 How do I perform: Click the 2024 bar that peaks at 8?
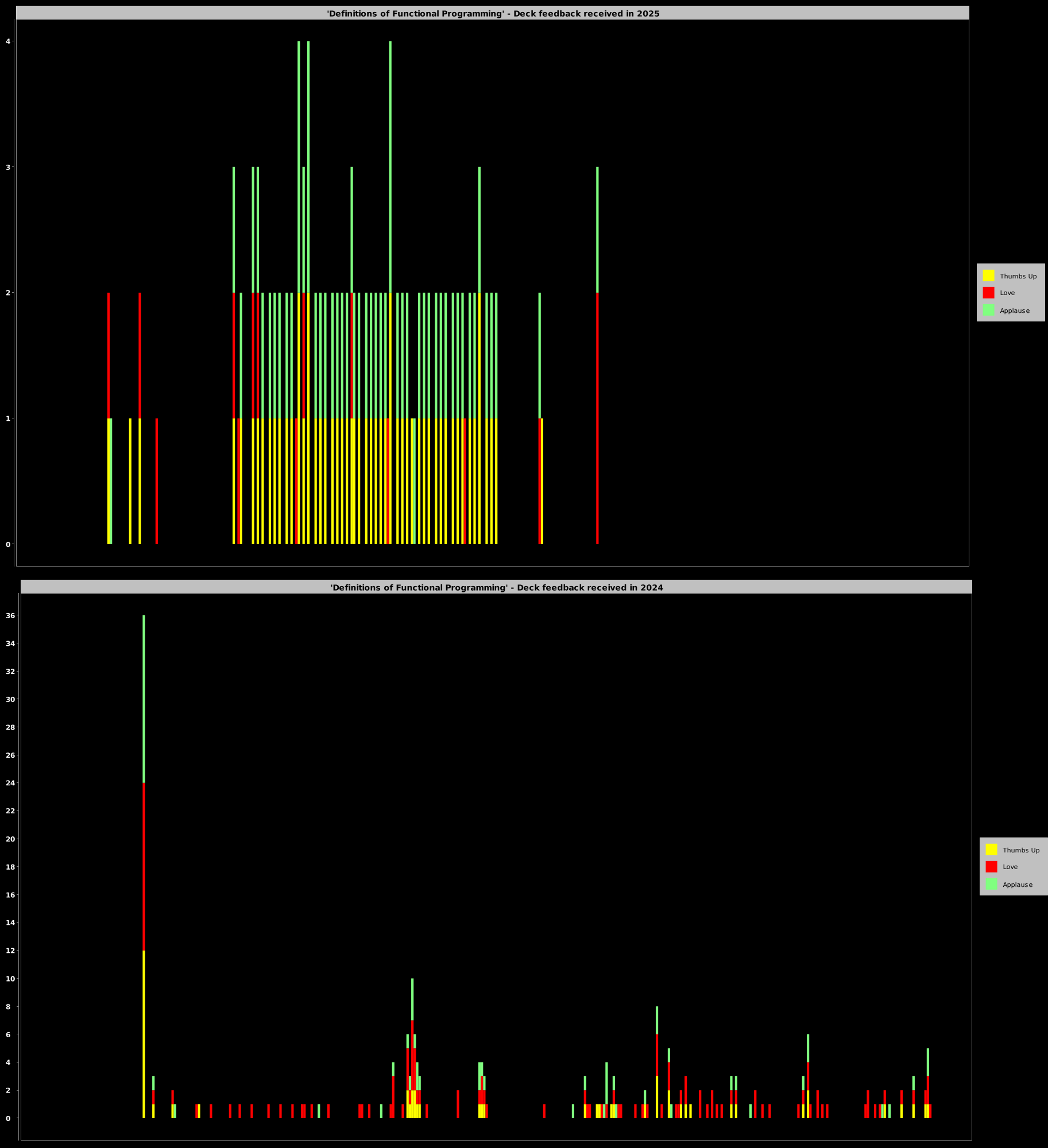[657, 1062]
